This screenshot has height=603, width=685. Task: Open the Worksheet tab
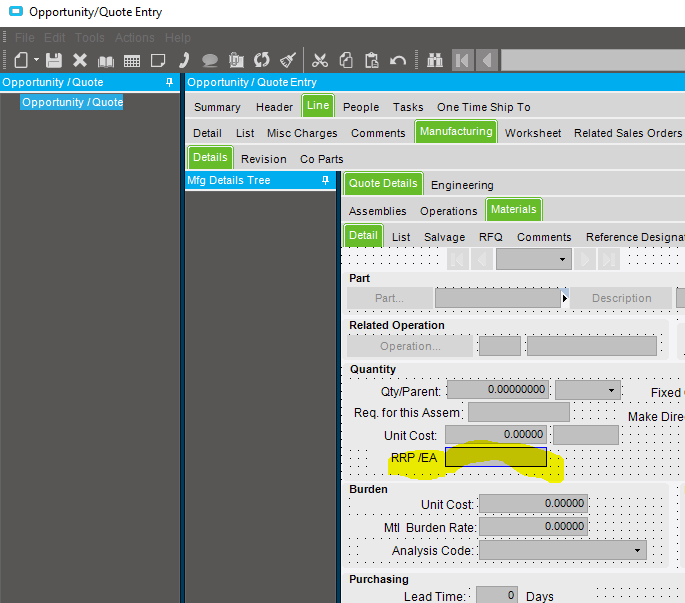(x=533, y=133)
